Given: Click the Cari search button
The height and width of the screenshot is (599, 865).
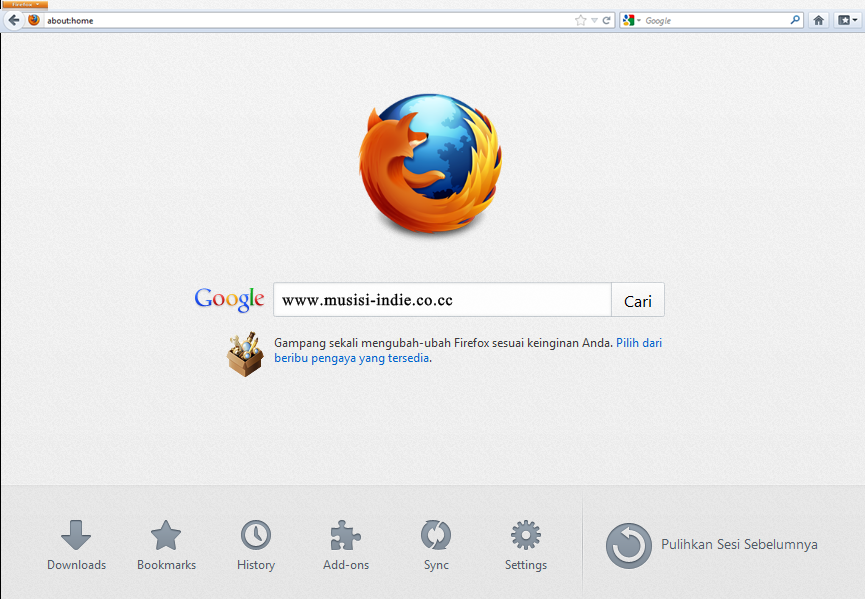Looking at the screenshot, I should pos(638,300).
